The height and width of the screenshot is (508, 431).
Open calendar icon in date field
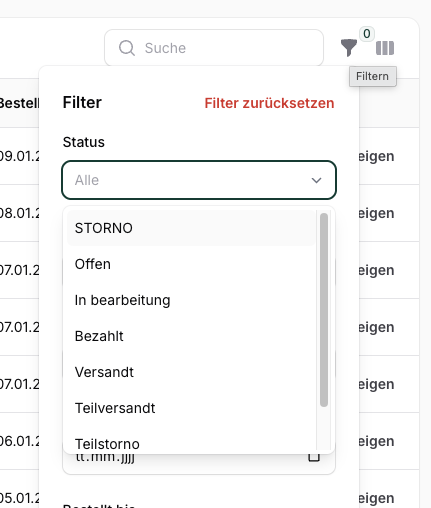click(x=314, y=457)
